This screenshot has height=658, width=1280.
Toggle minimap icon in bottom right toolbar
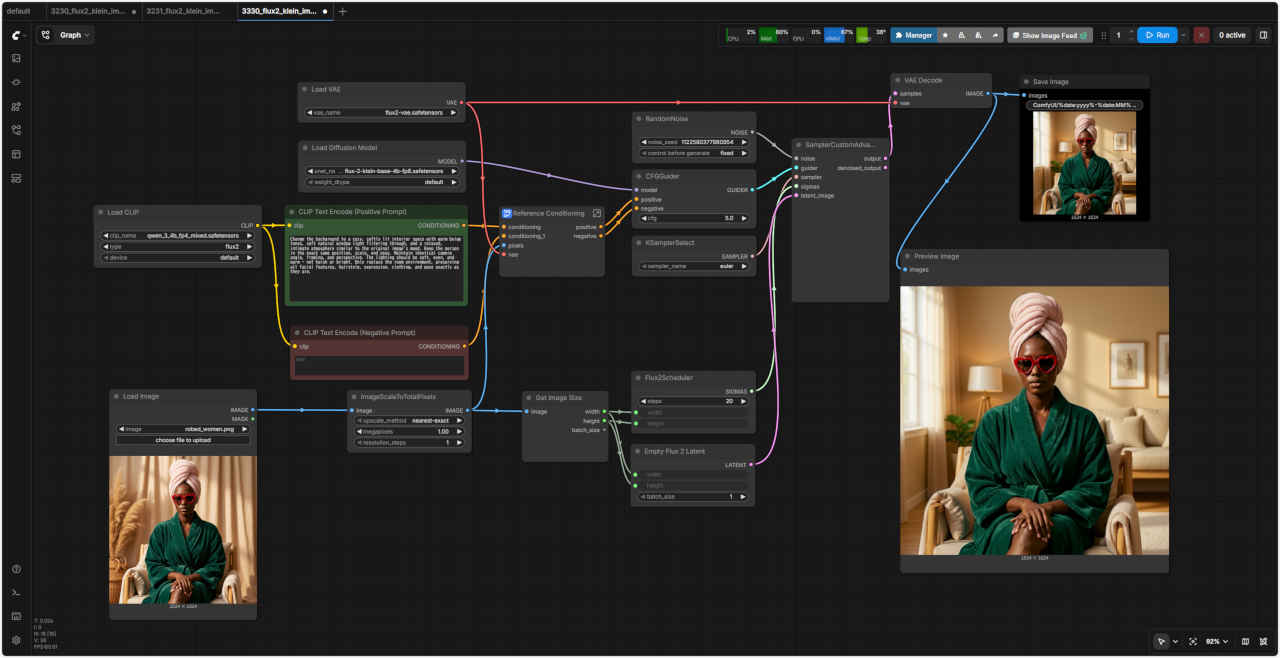tap(1245, 641)
